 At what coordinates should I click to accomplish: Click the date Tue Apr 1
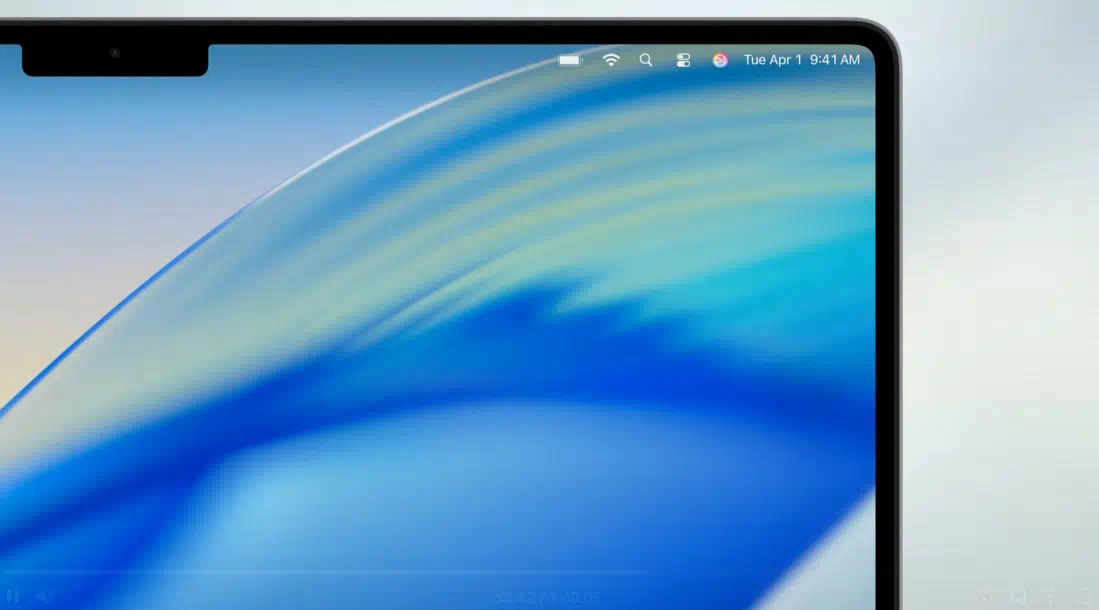coord(773,60)
